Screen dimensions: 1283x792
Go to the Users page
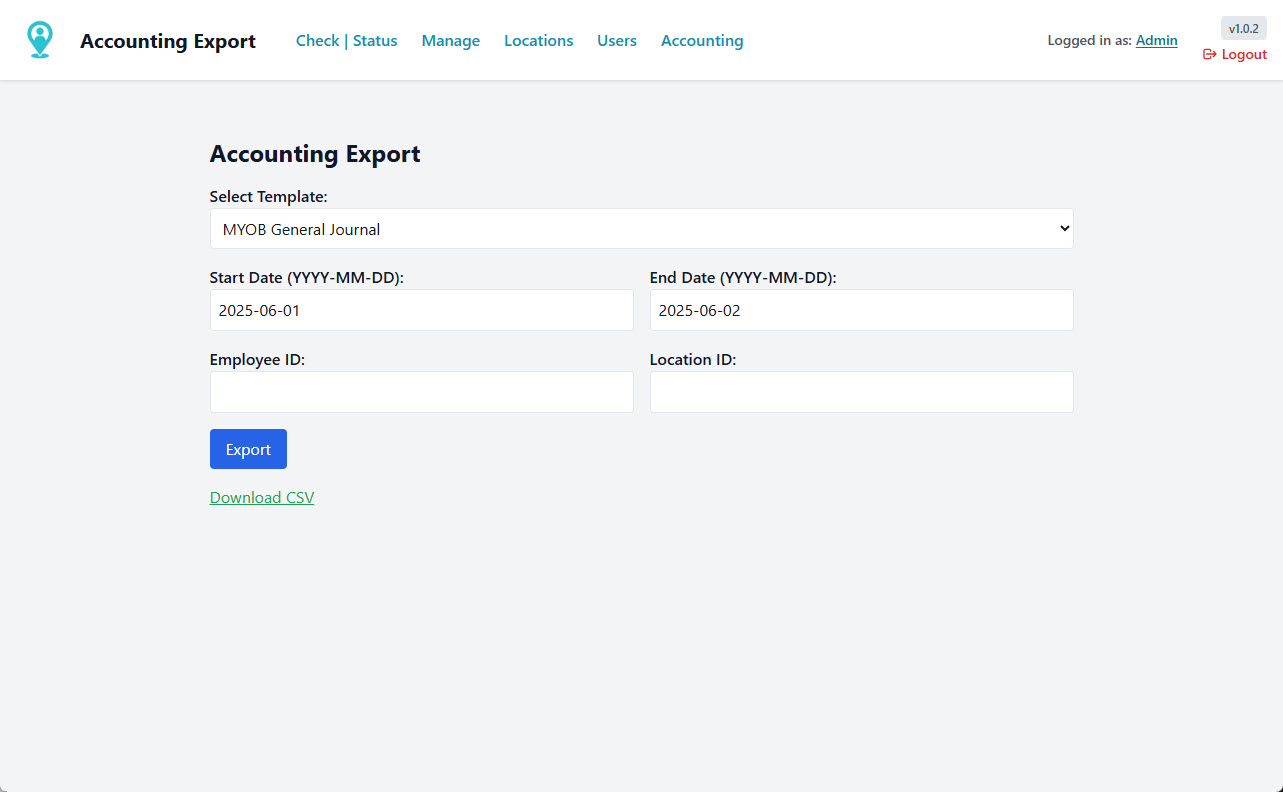(617, 41)
